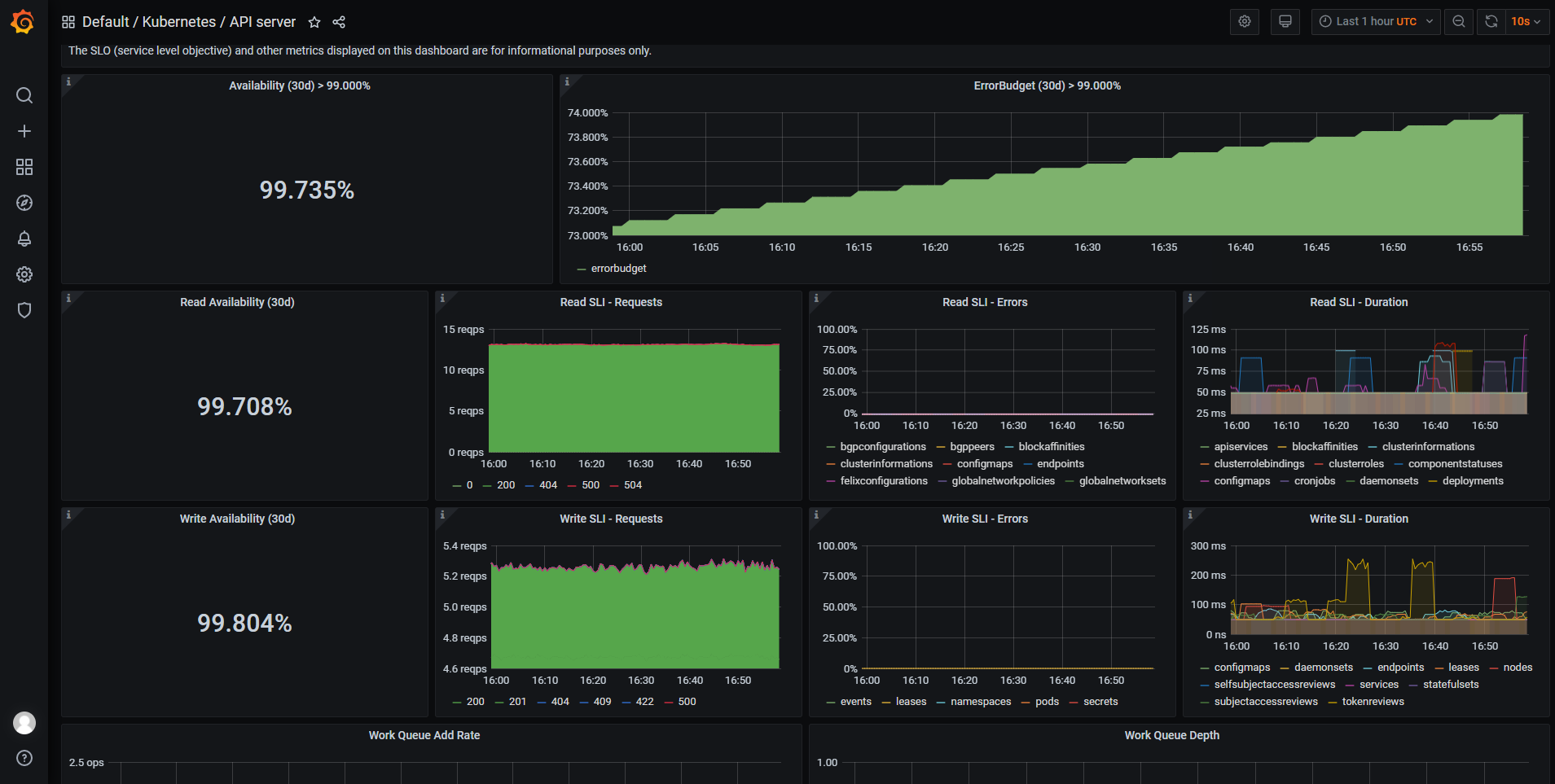Open the user profile avatar
The image size is (1555, 784).
(x=24, y=722)
